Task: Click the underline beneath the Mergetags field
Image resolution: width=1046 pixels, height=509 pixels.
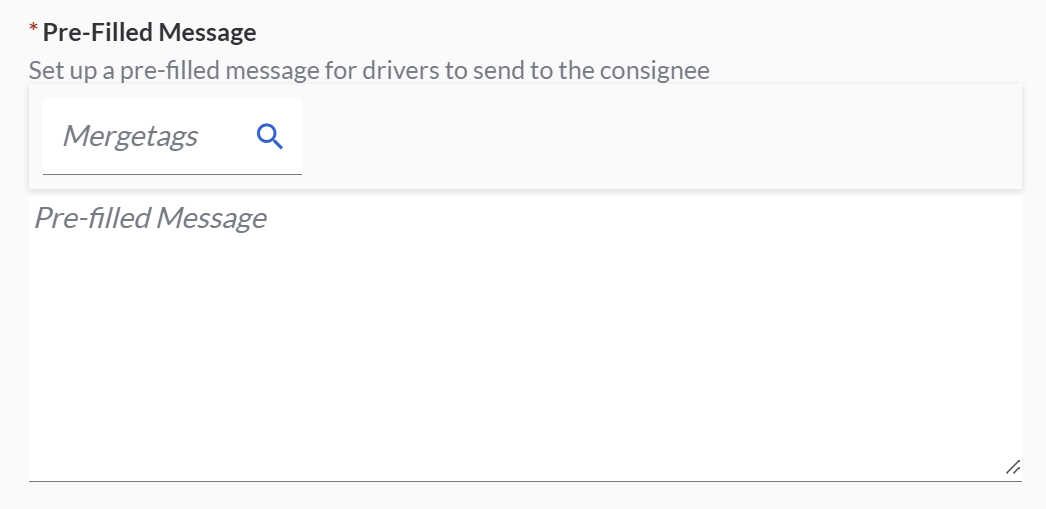Action: [172, 174]
